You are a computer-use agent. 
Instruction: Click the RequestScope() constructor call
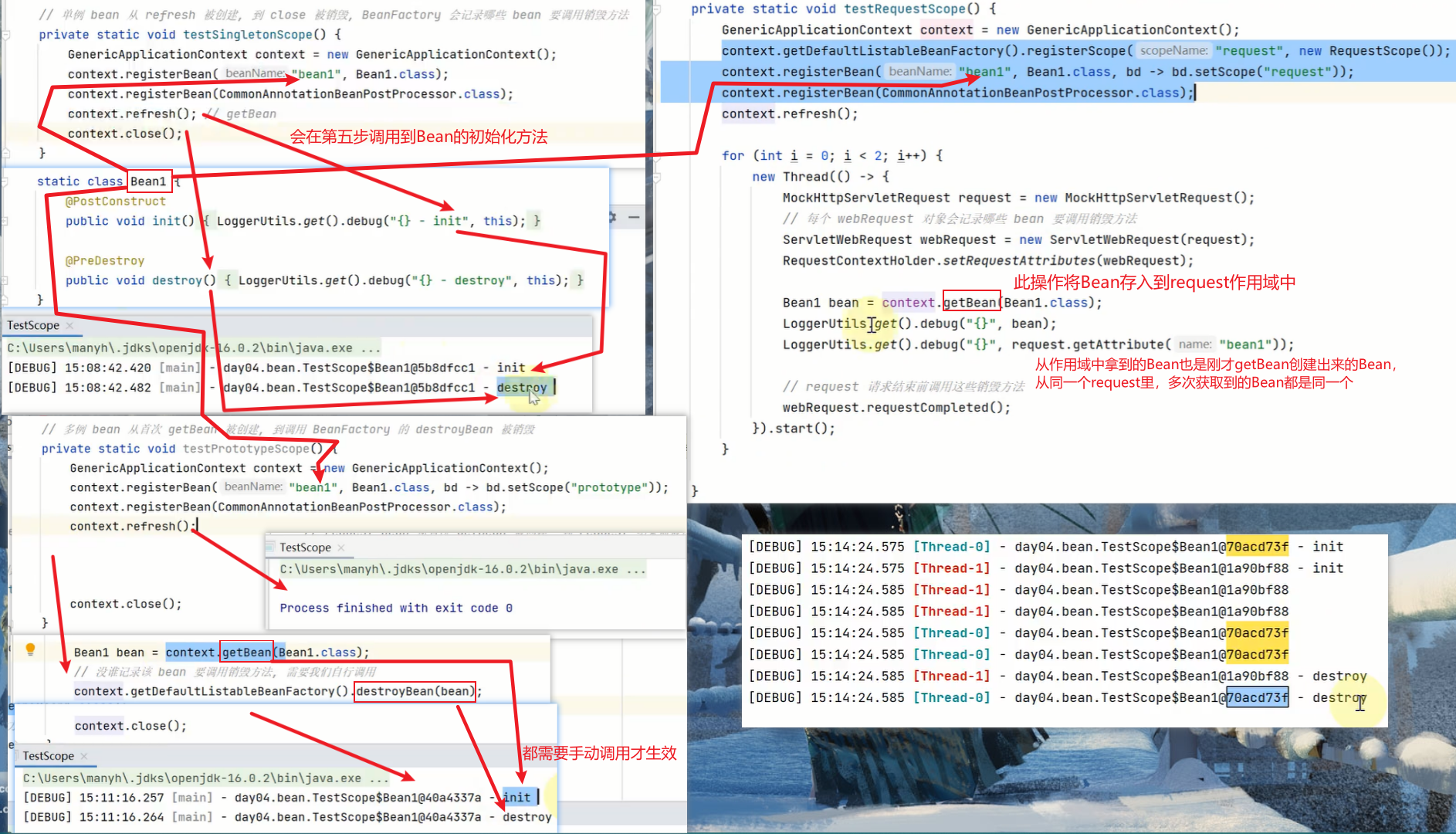click(x=1382, y=50)
